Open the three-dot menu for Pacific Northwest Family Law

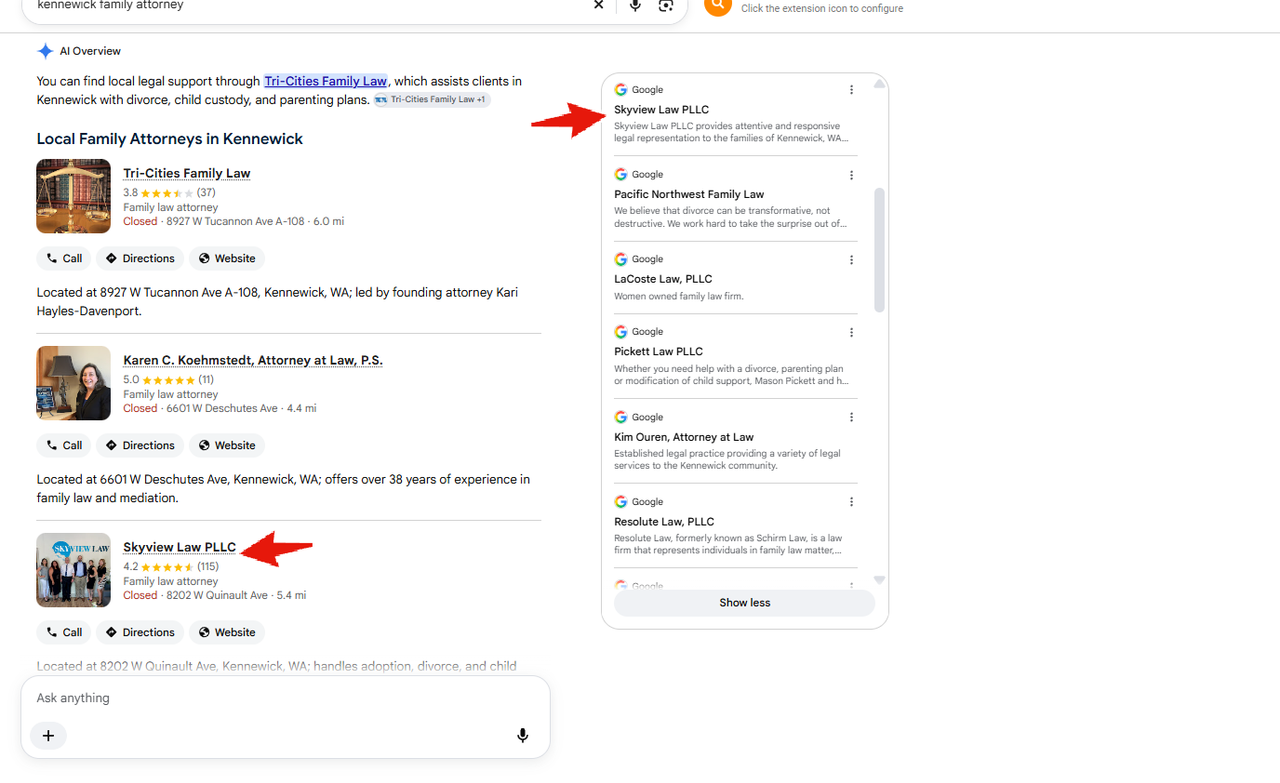(x=851, y=175)
